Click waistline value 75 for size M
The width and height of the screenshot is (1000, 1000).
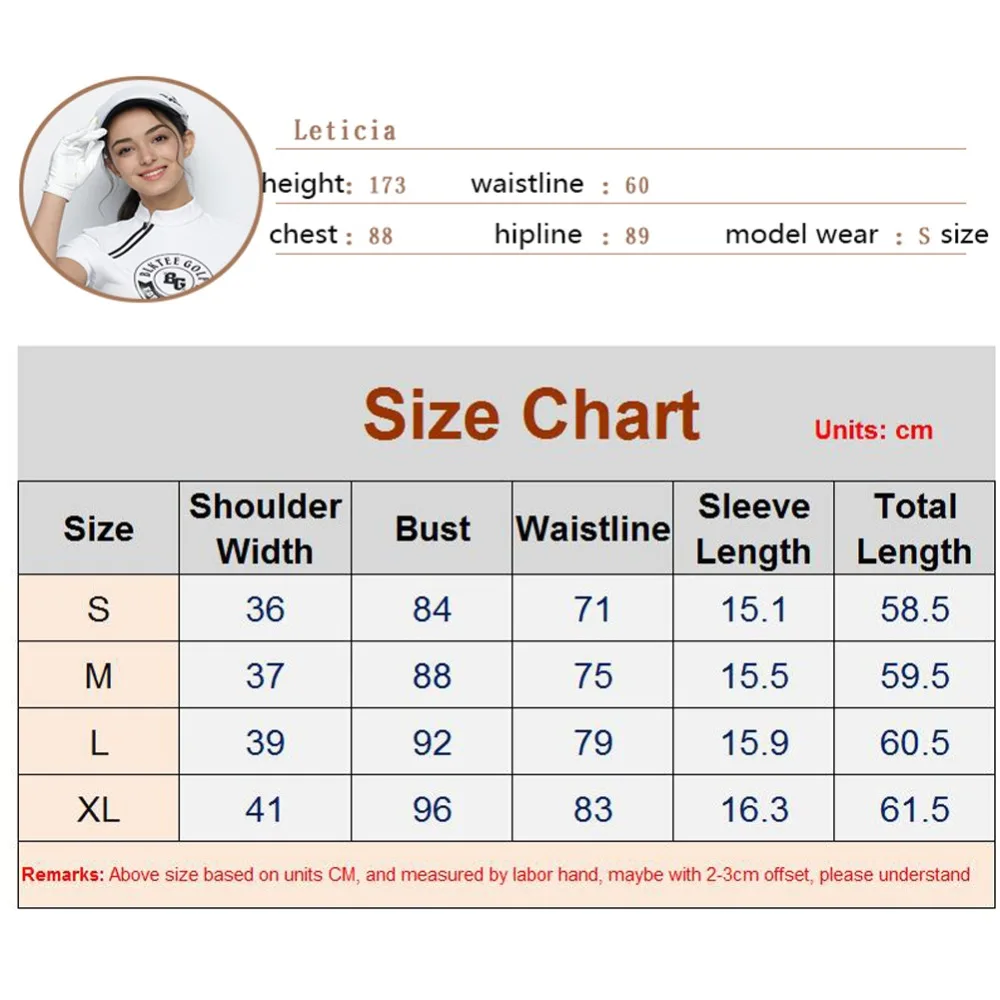593,676
